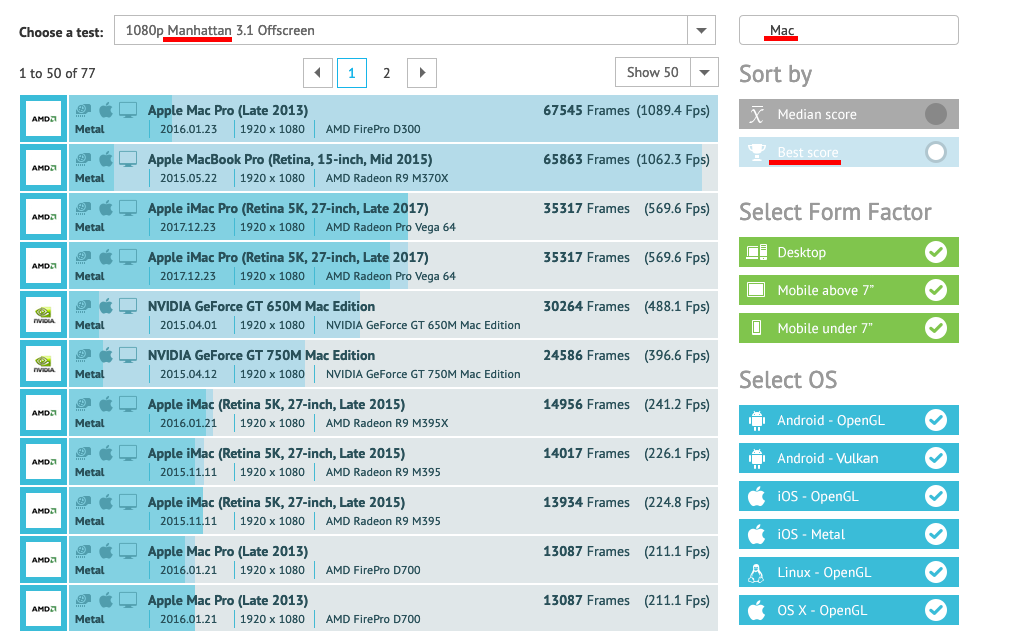Click the Desktop form factor icon
The height and width of the screenshot is (631, 1024).
coord(757,253)
